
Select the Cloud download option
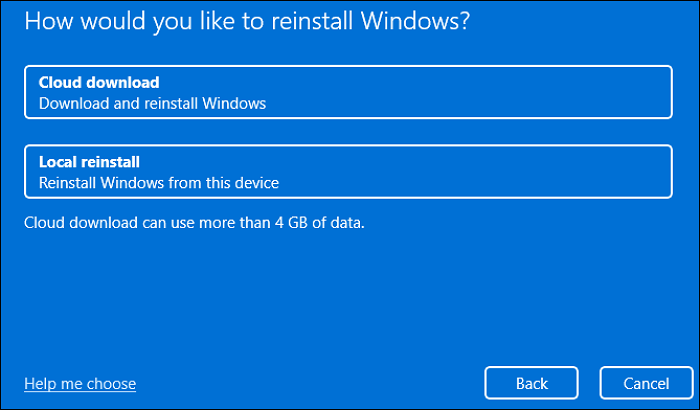(345, 92)
